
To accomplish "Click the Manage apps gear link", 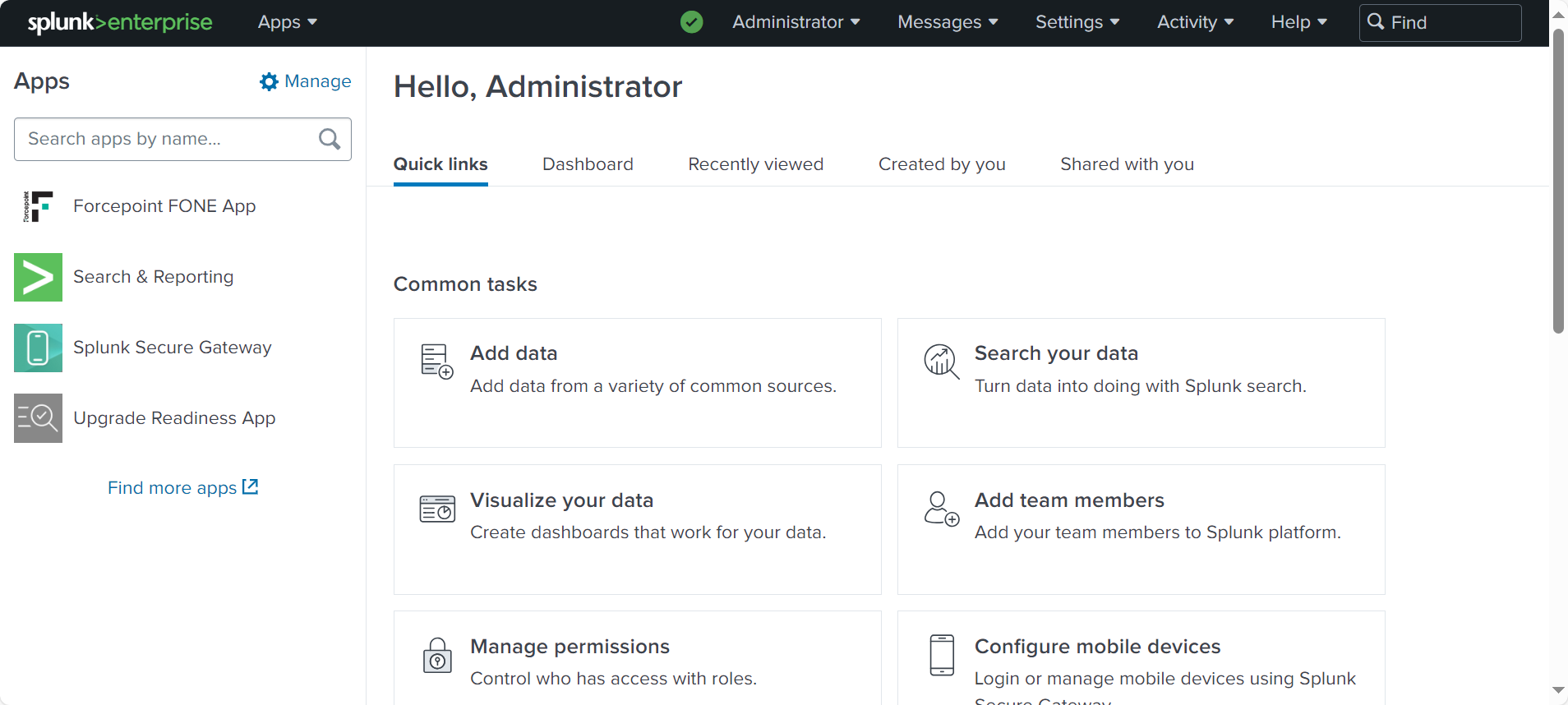I will tap(306, 81).
